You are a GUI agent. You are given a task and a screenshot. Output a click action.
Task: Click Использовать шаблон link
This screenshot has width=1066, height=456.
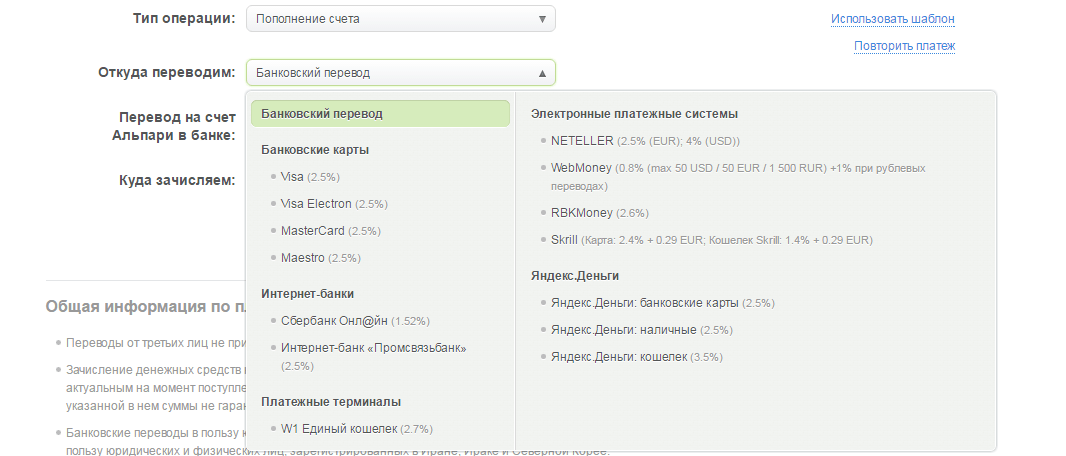pos(893,19)
